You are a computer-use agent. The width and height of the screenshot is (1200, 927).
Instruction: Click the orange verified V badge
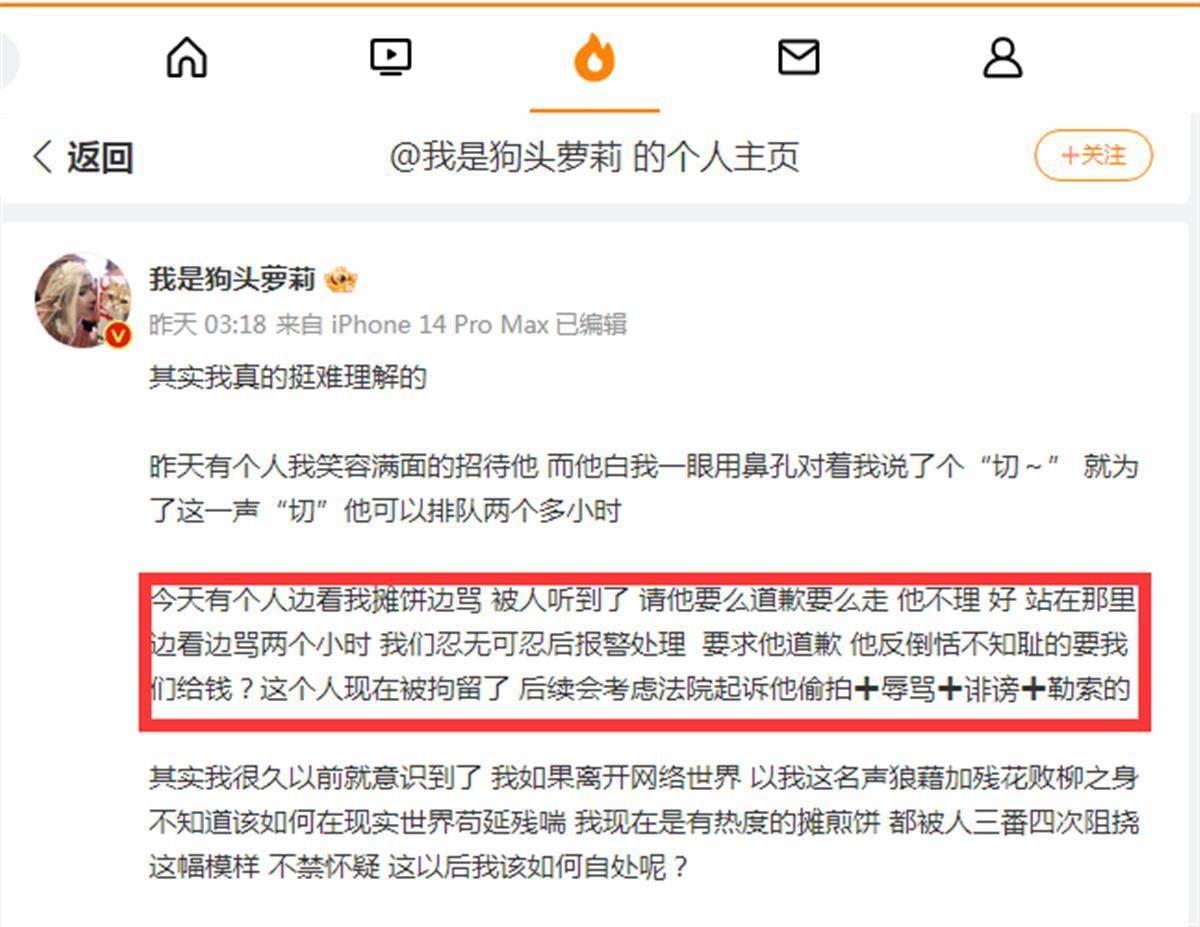pyautogui.click(x=118, y=335)
